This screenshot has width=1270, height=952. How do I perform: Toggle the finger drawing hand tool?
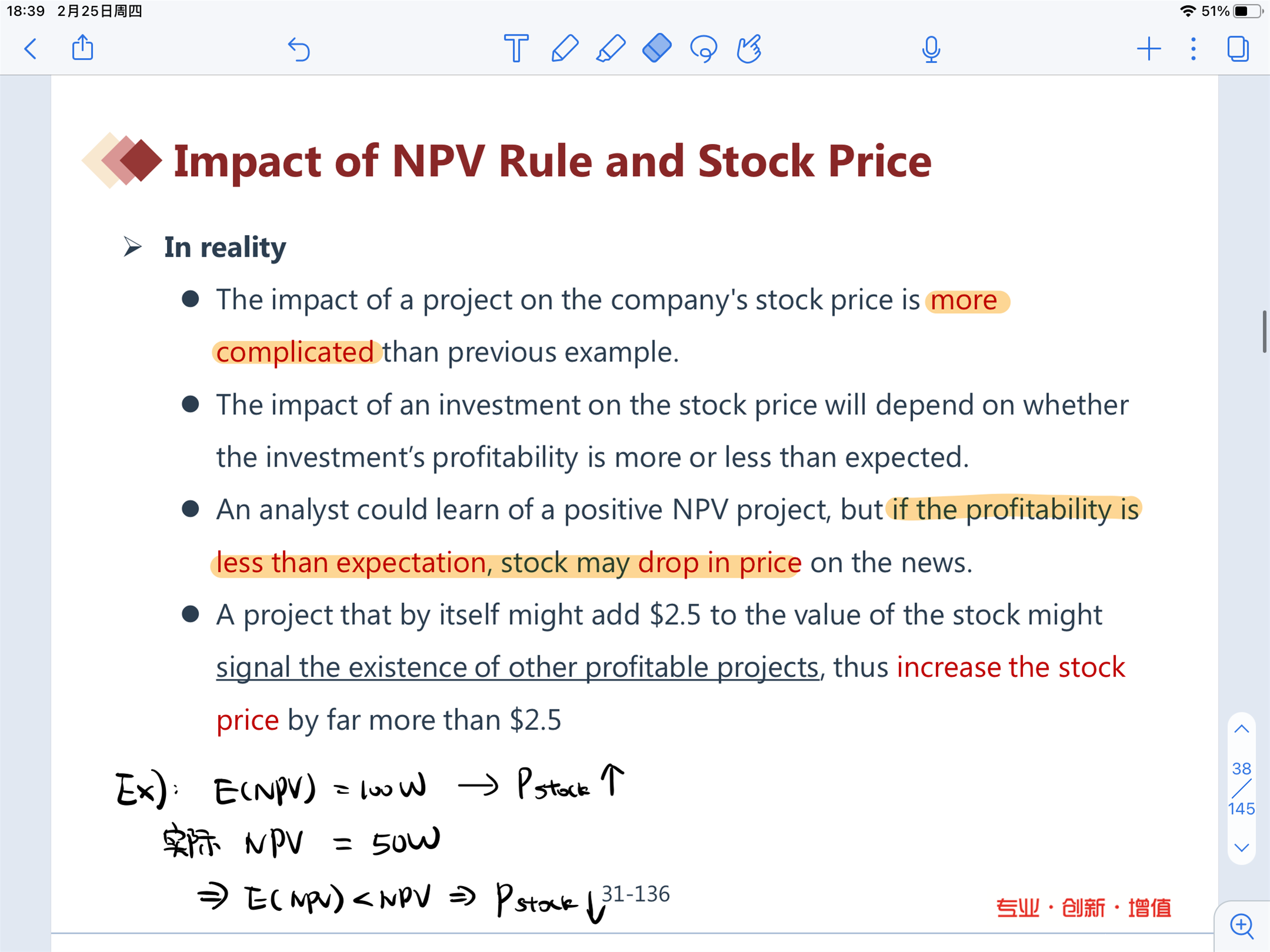point(749,48)
